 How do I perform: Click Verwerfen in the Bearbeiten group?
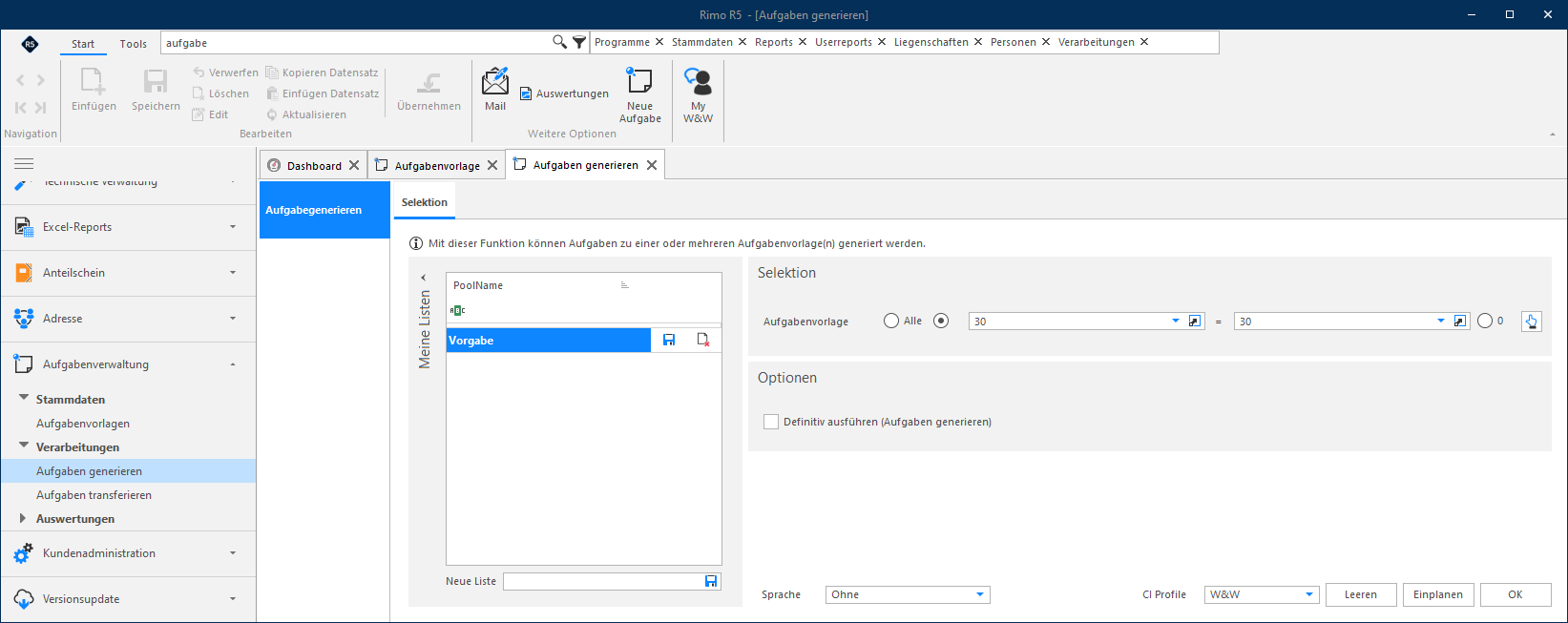(225, 73)
